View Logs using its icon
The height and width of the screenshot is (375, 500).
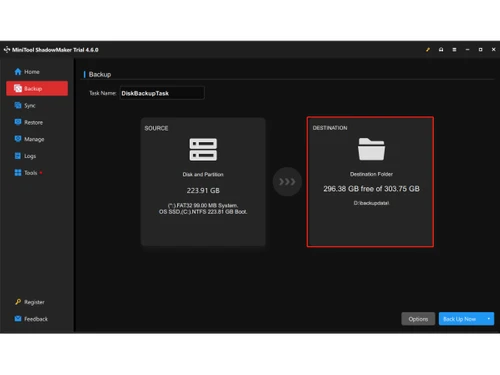(x=18, y=156)
